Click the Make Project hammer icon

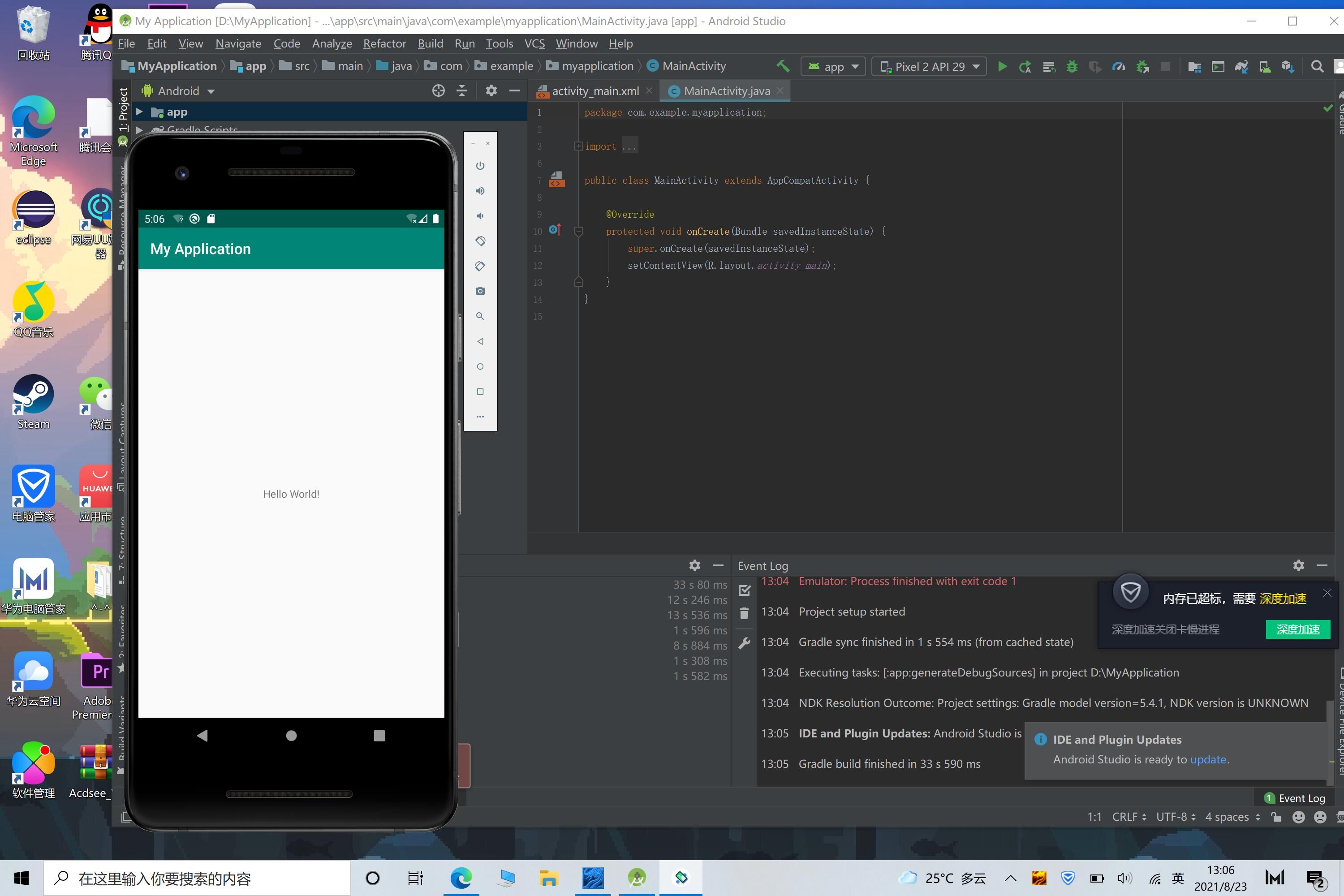pyautogui.click(x=783, y=66)
